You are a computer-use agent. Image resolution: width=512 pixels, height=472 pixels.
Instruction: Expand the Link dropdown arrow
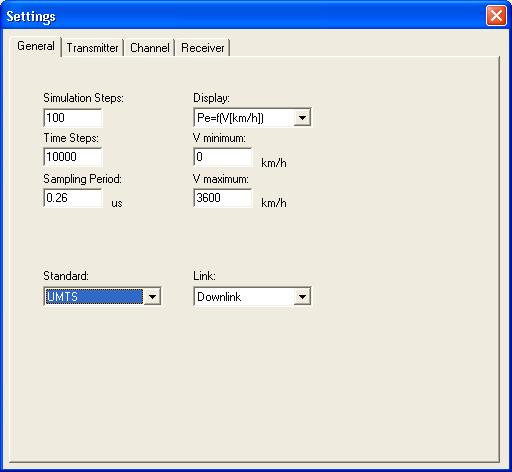tap(302, 296)
